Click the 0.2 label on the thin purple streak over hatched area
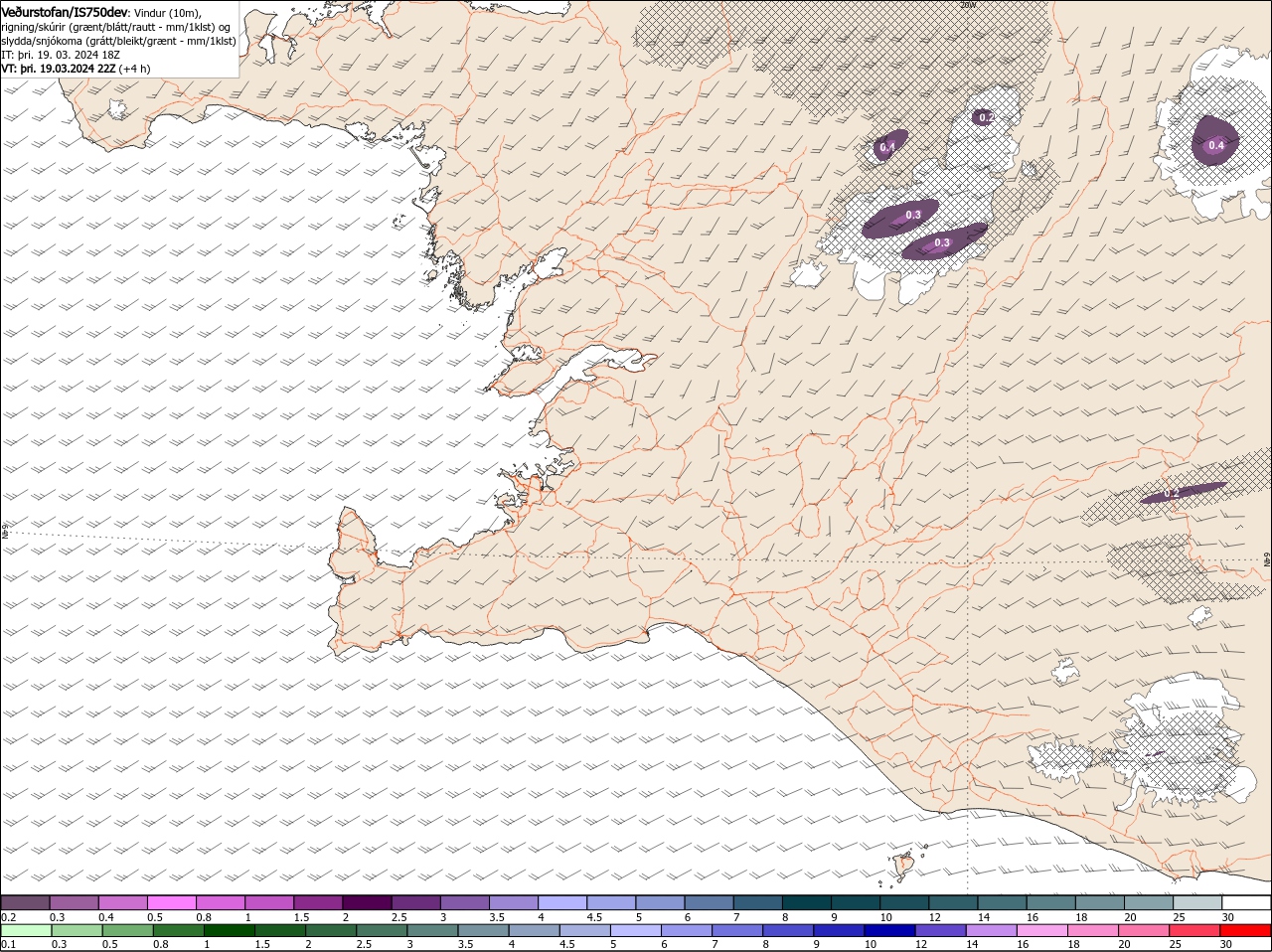 [1171, 494]
